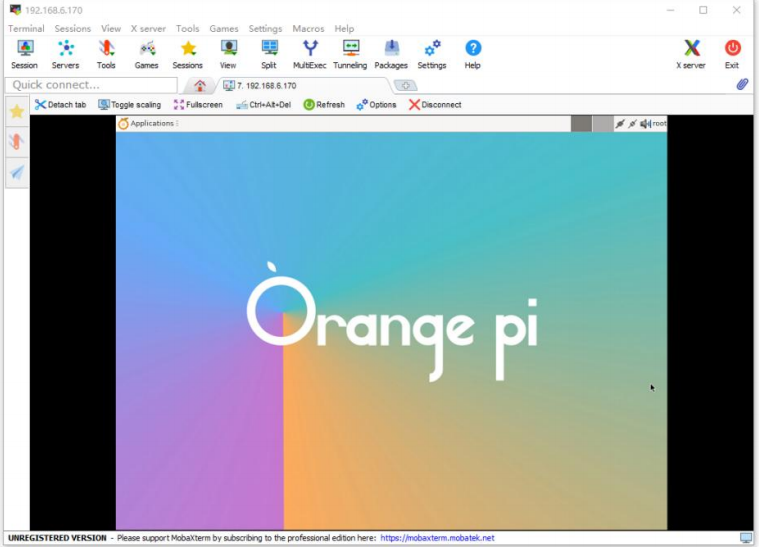Open the Tools menu
This screenshot has width=759, height=547.
coord(187,29)
